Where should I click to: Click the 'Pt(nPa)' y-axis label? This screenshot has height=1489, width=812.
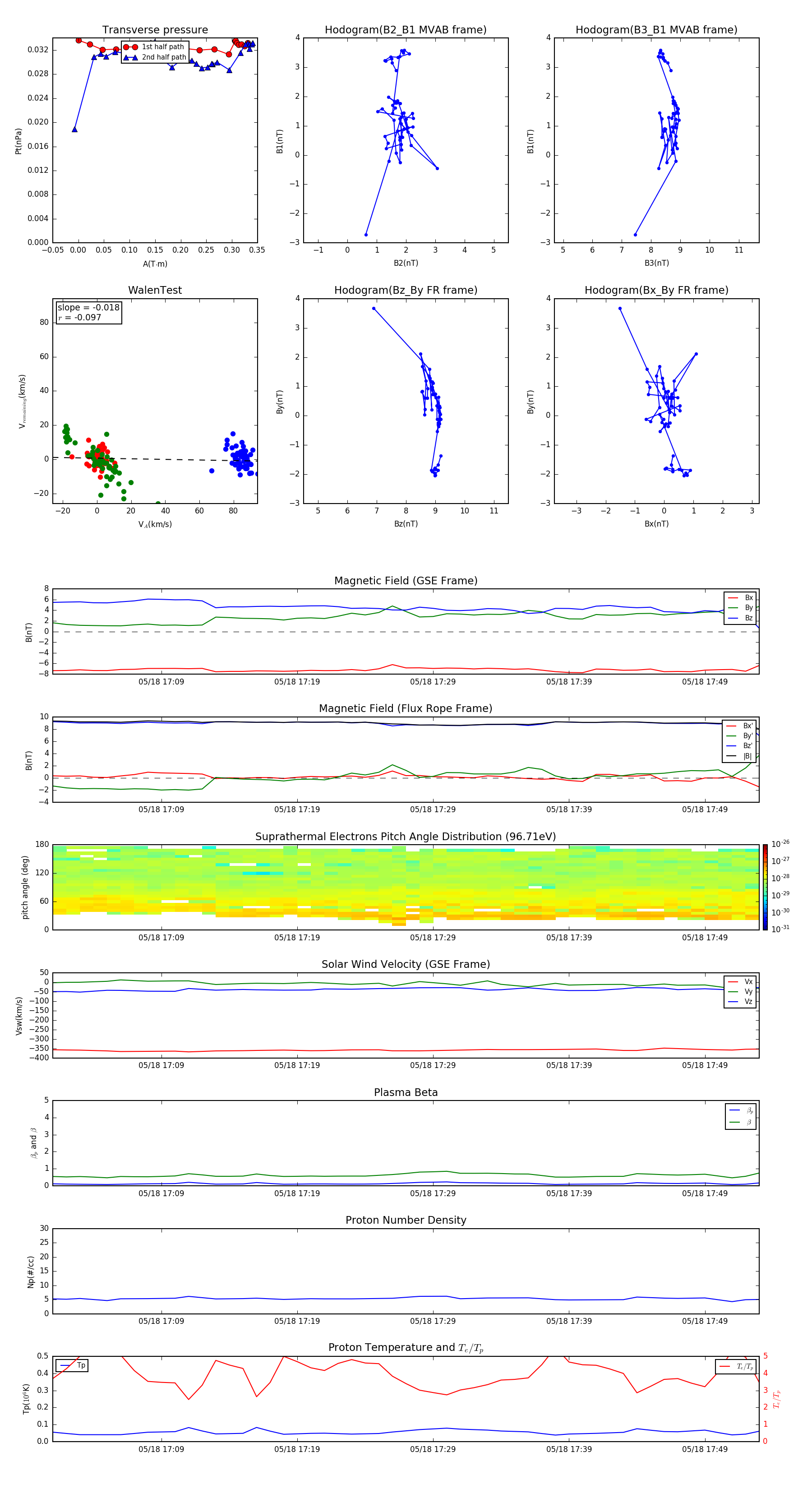point(18,141)
